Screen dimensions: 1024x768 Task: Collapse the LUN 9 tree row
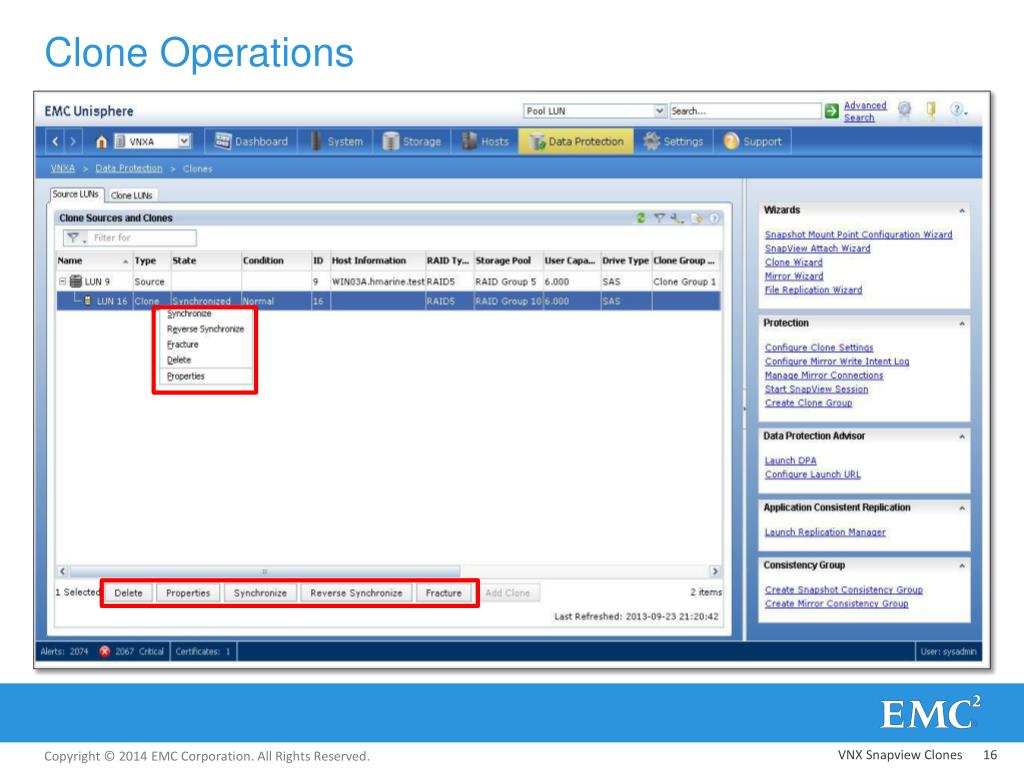63,281
